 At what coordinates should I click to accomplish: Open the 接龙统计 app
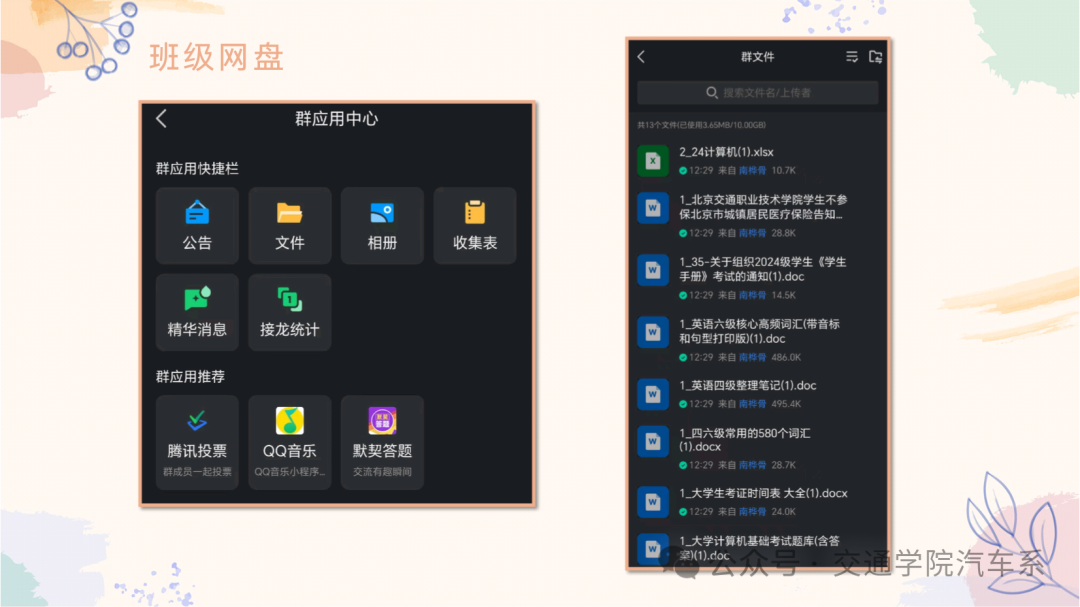click(x=289, y=312)
